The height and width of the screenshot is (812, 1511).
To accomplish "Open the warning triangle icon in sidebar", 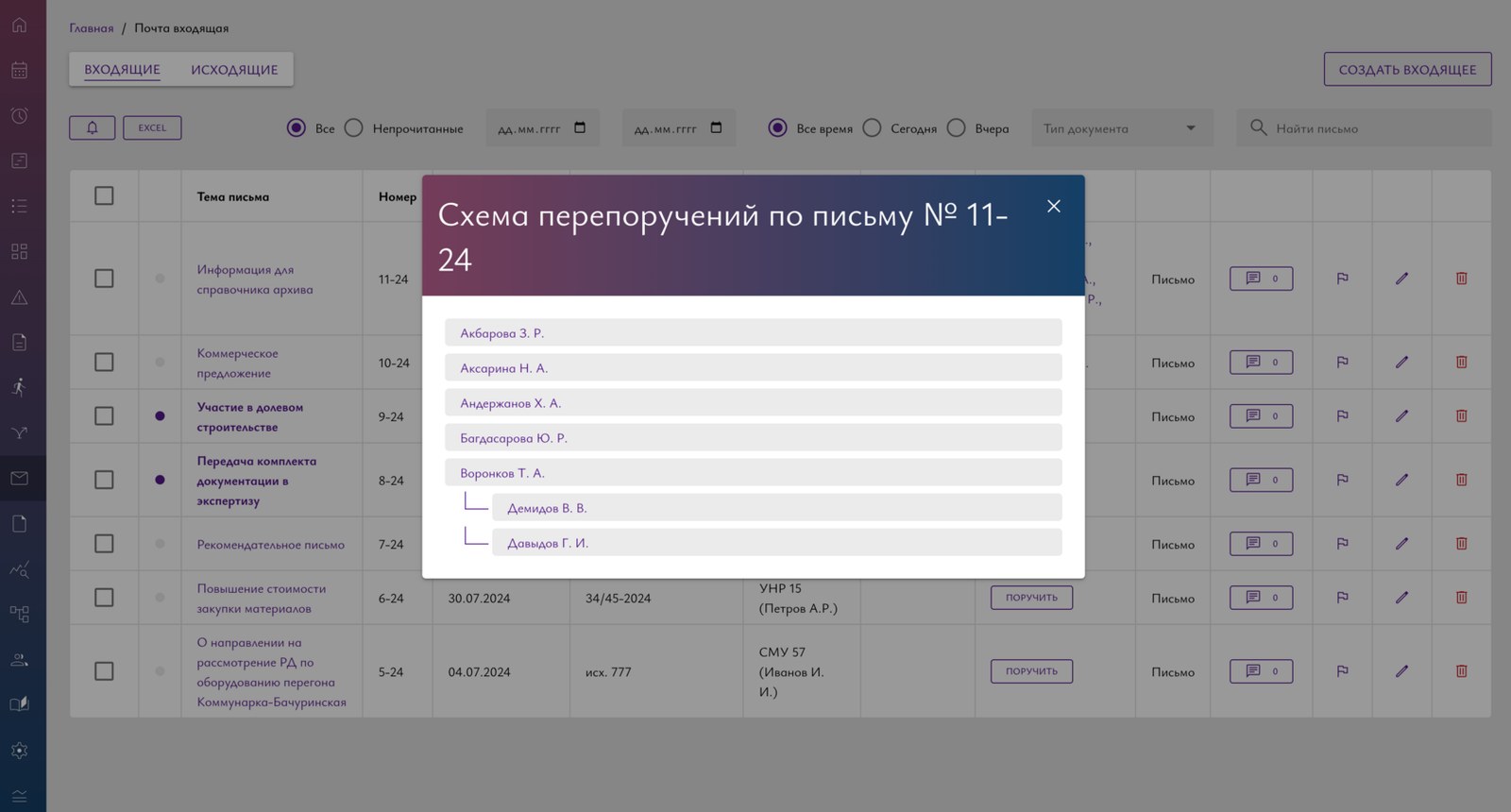I will pyautogui.click(x=19, y=297).
